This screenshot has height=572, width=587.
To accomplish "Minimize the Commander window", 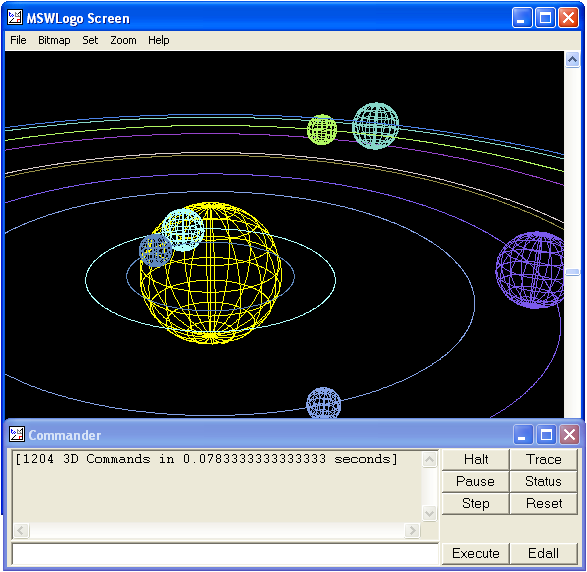I will coord(523,435).
